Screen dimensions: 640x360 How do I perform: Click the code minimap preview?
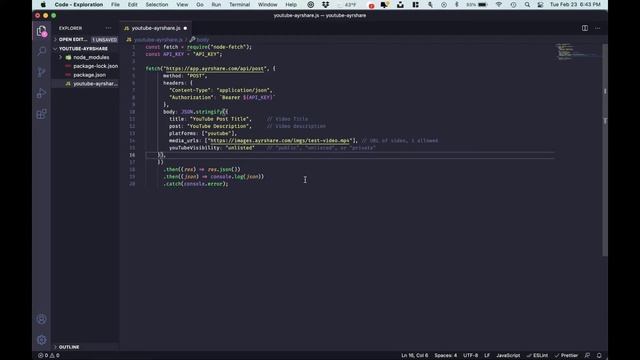[x=578, y=51]
